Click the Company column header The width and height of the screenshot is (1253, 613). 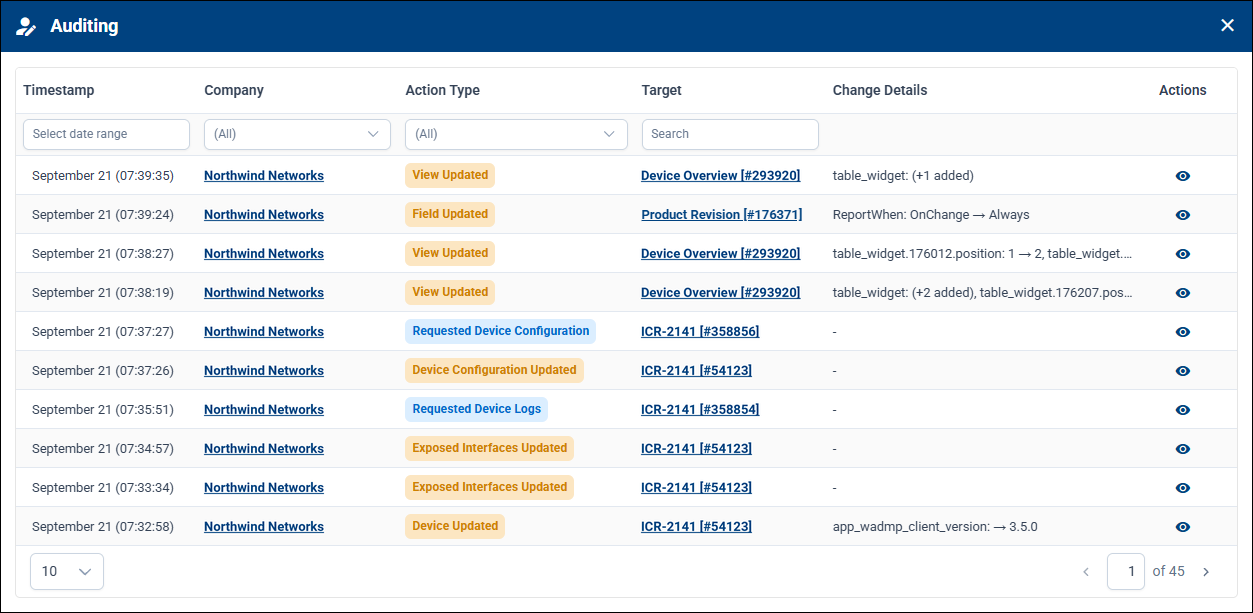(x=234, y=90)
